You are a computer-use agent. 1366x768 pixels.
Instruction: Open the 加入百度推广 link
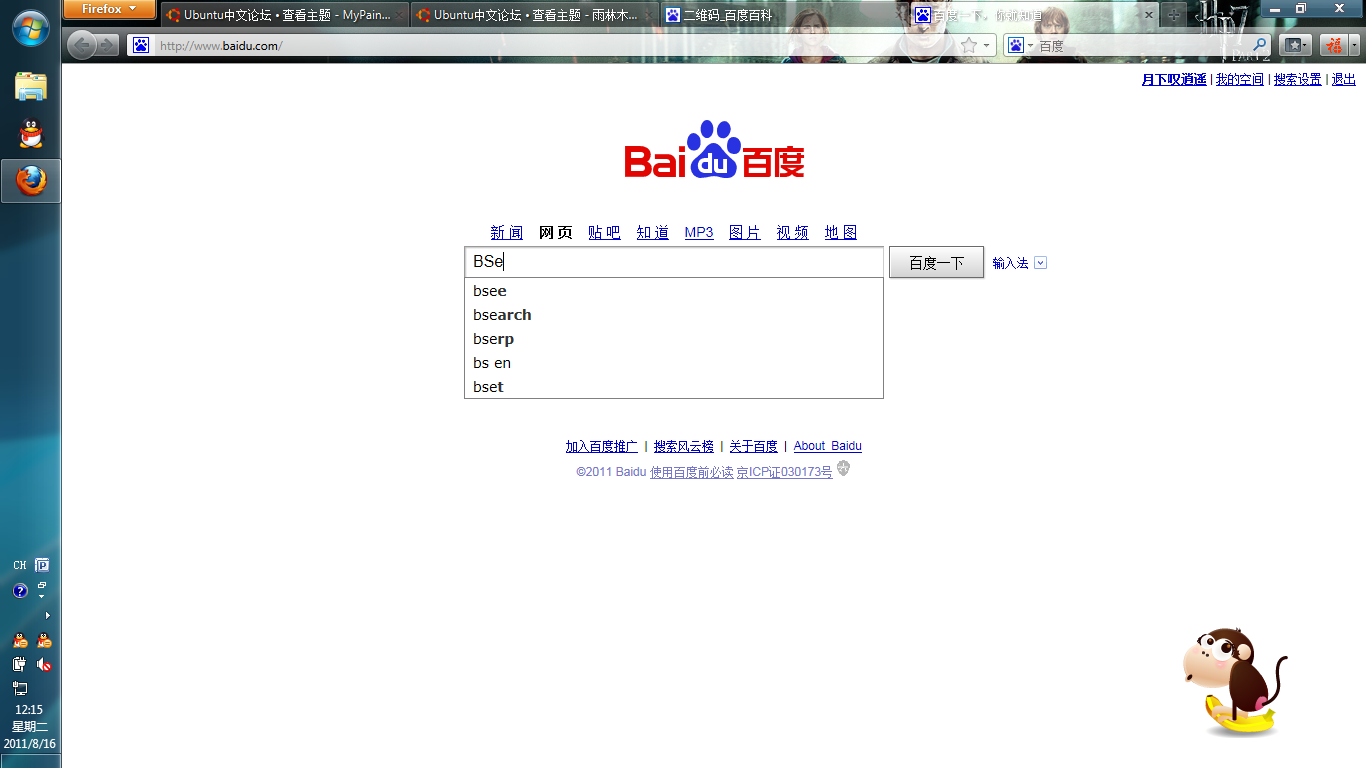coord(601,446)
